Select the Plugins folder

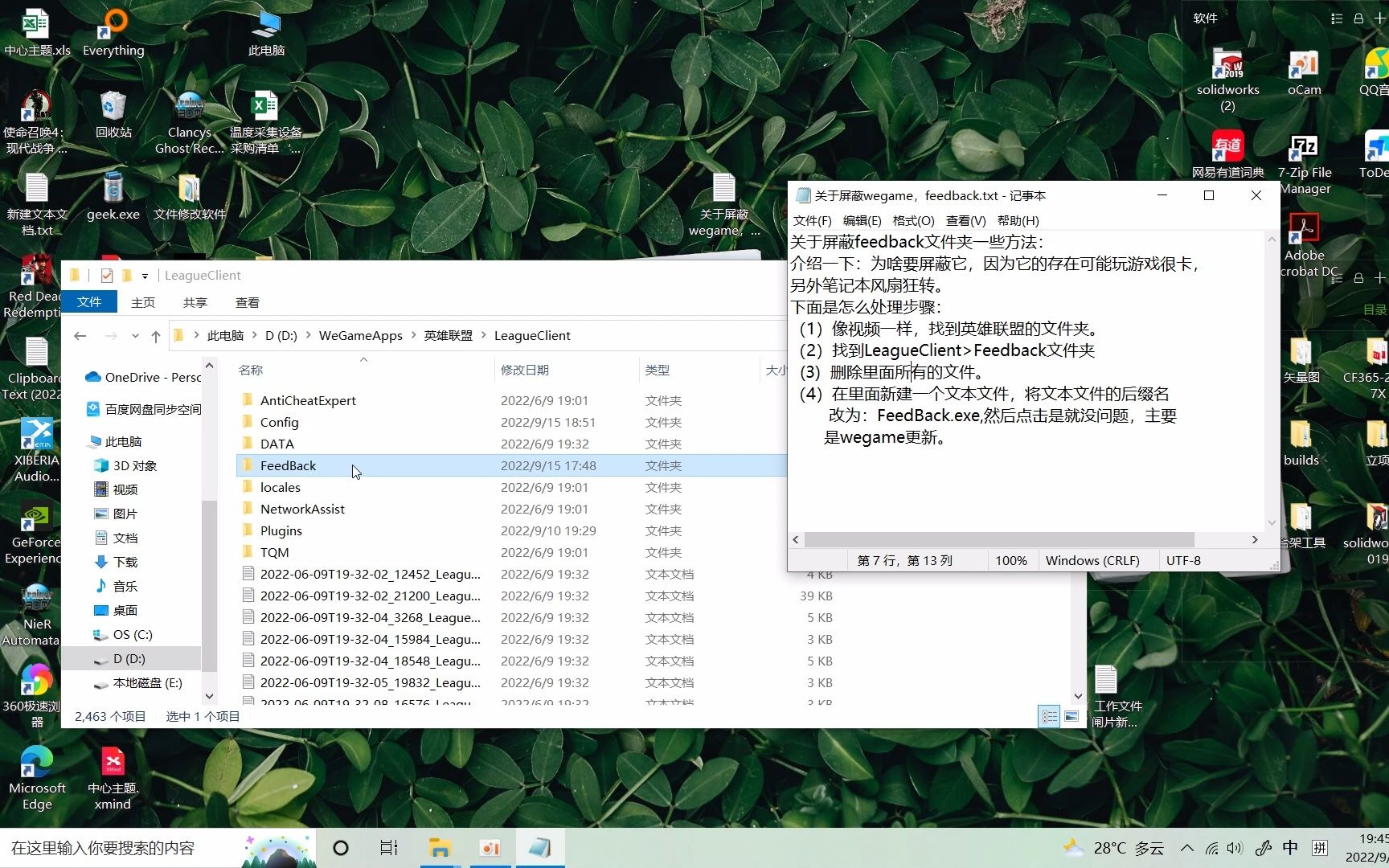(281, 530)
